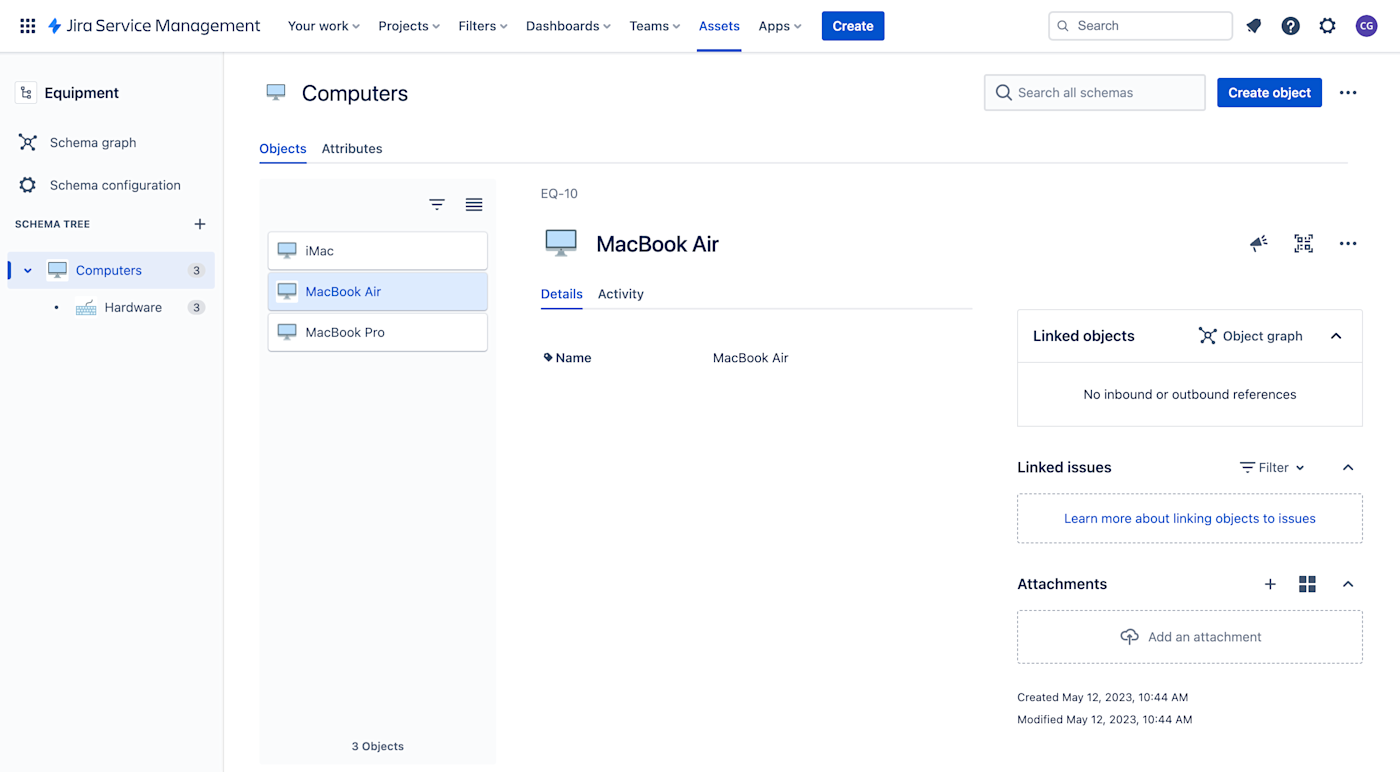
Task: Click the Object graph icon
Action: click(1208, 336)
